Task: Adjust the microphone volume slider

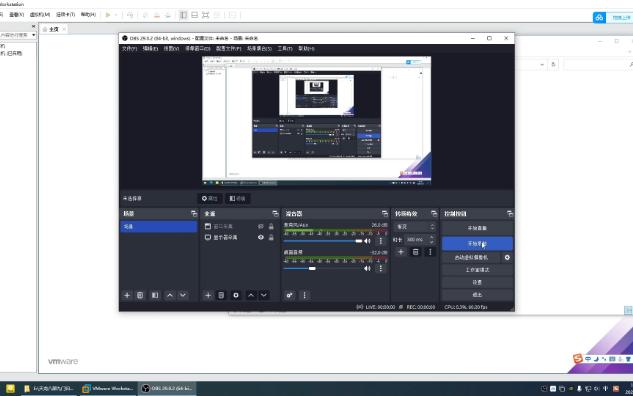Action: point(323,241)
